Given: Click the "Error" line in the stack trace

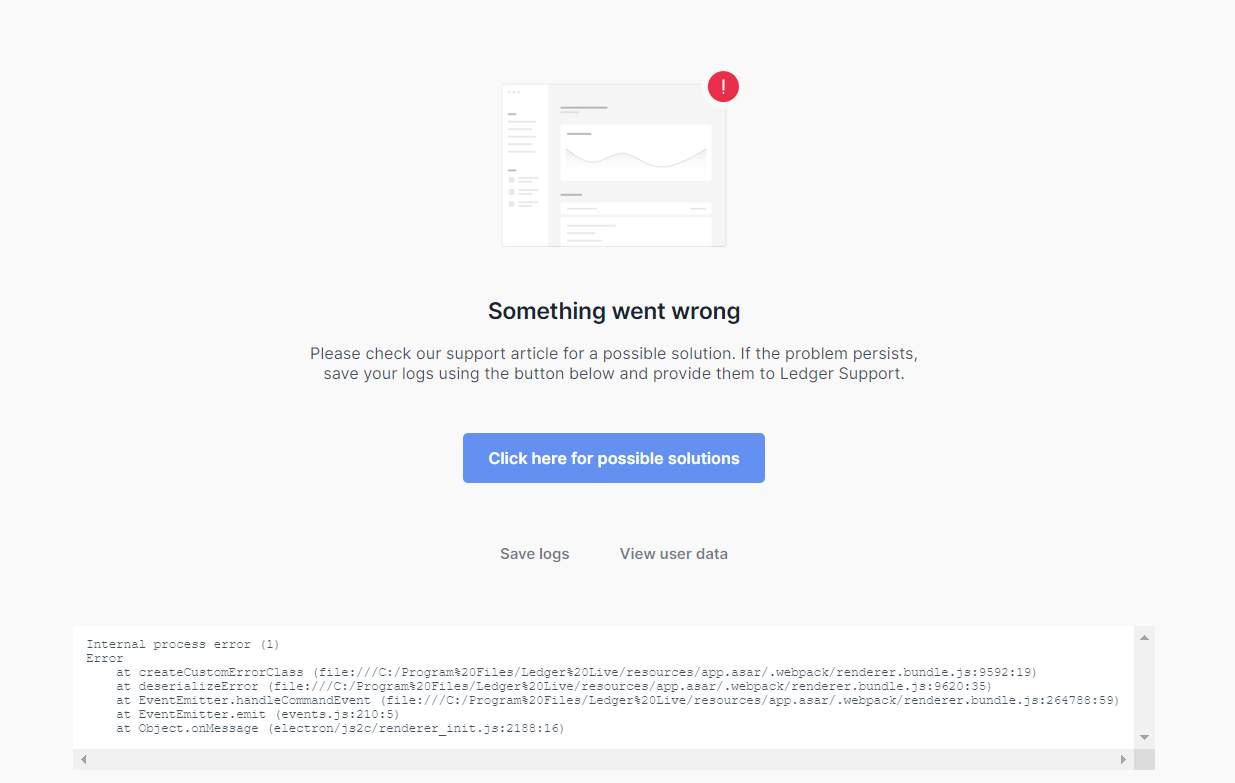Looking at the screenshot, I should (105, 658).
